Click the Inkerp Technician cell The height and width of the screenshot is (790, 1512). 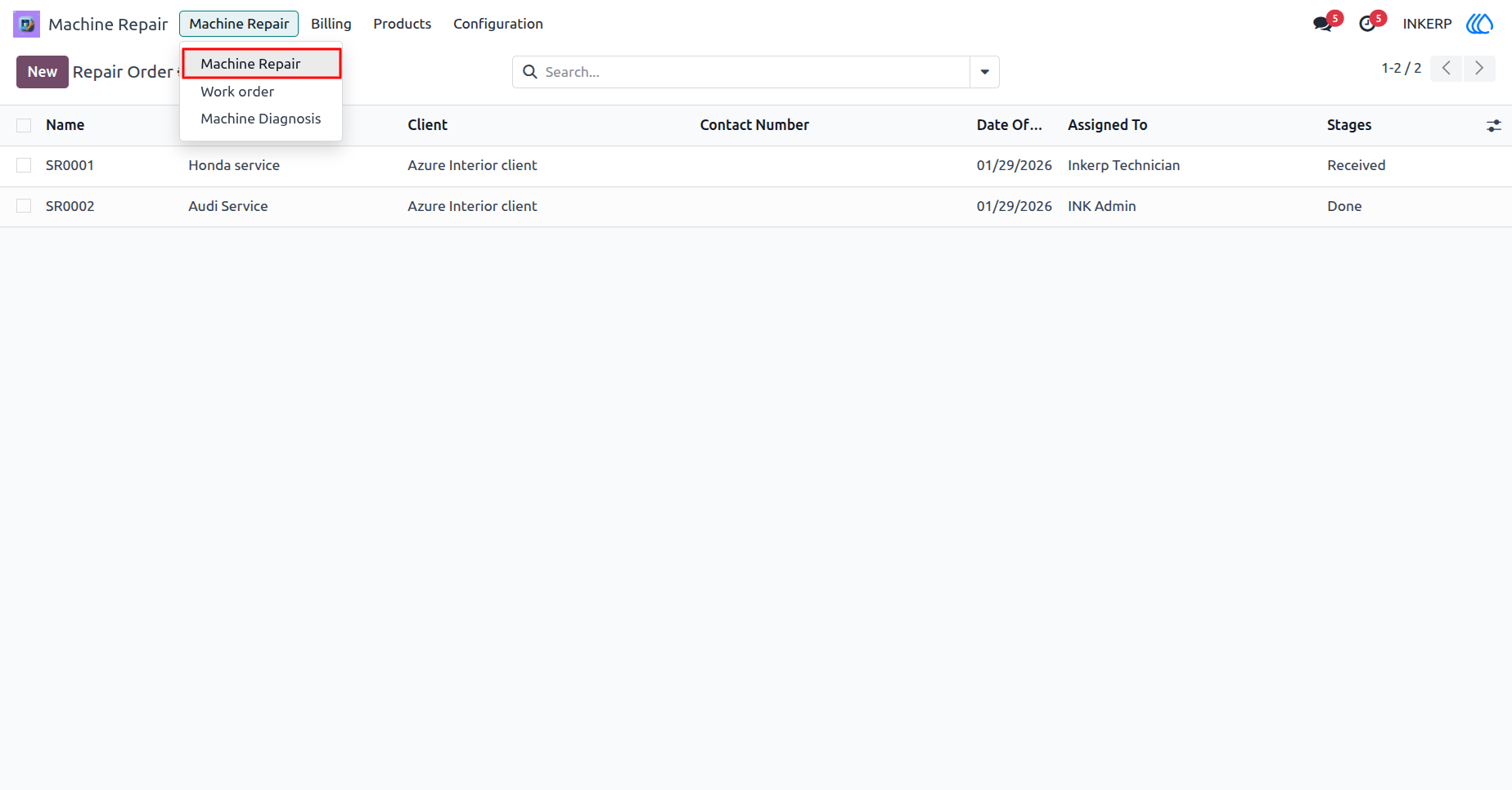1124,165
